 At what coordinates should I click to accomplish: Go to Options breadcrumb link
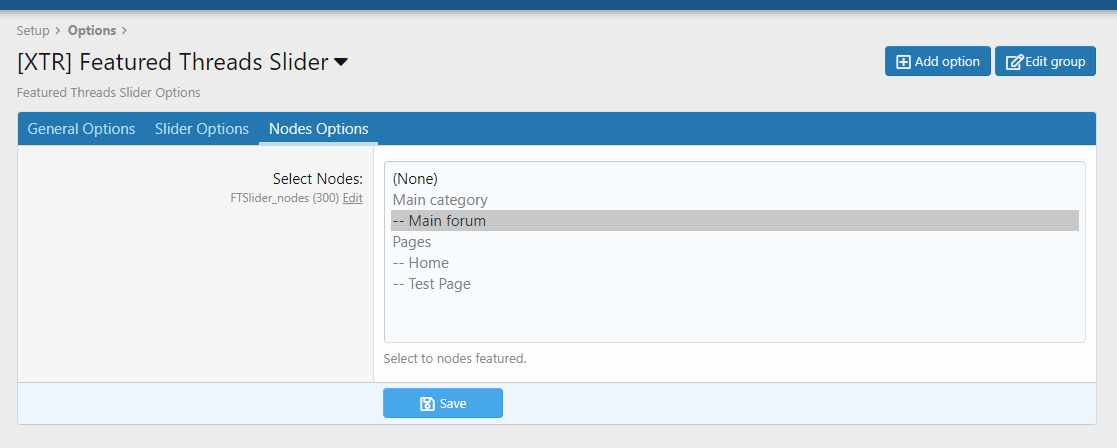tap(92, 31)
